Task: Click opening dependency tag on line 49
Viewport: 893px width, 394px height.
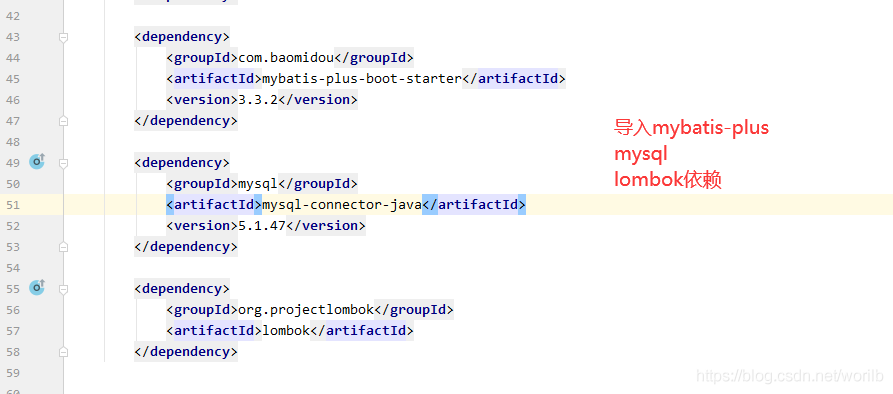Action: pyautogui.click(x=182, y=162)
